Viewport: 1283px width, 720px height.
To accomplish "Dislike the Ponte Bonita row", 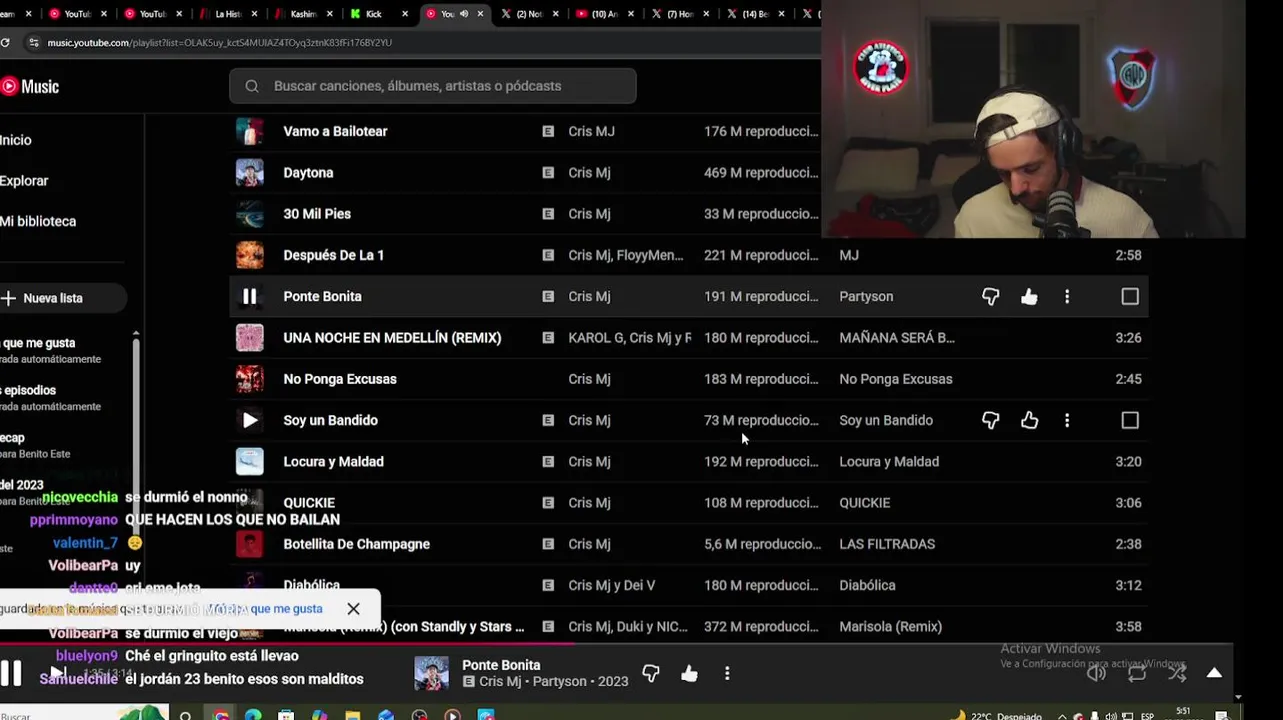I will pos(990,296).
